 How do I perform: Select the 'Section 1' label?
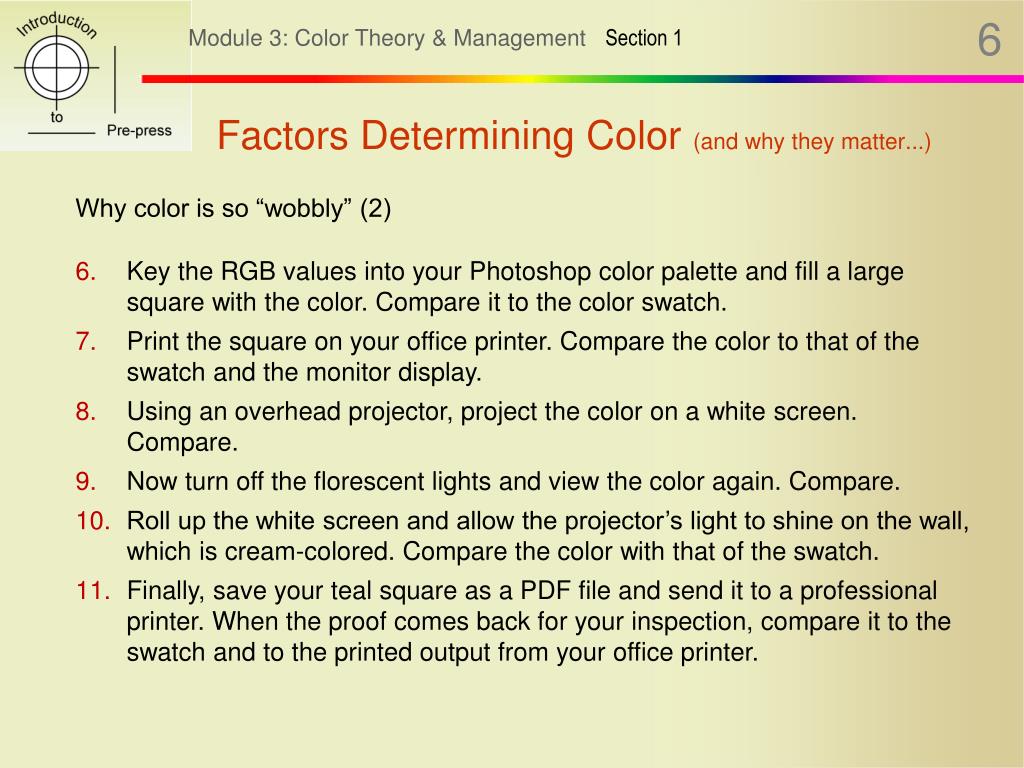(643, 38)
